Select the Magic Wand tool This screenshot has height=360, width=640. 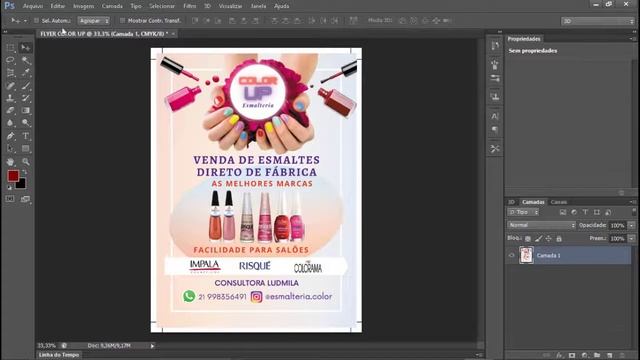click(x=26, y=60)
